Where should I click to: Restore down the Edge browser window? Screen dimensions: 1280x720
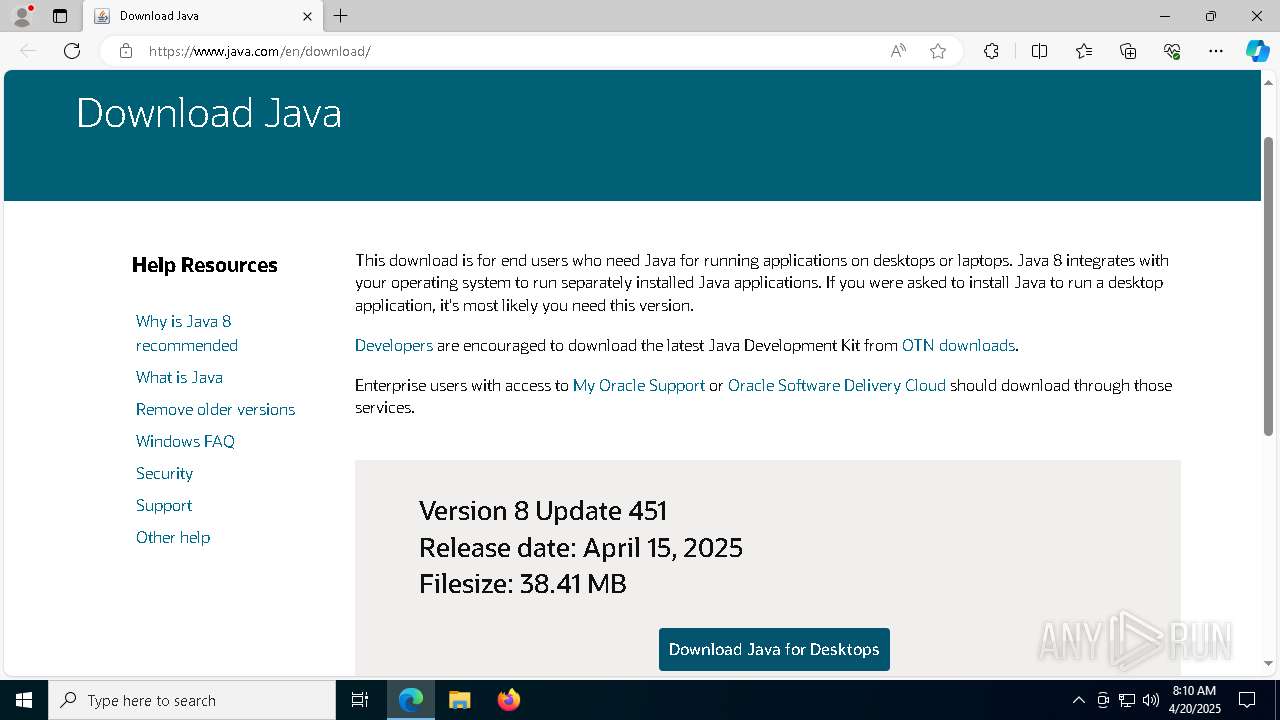coord(1211,16)
